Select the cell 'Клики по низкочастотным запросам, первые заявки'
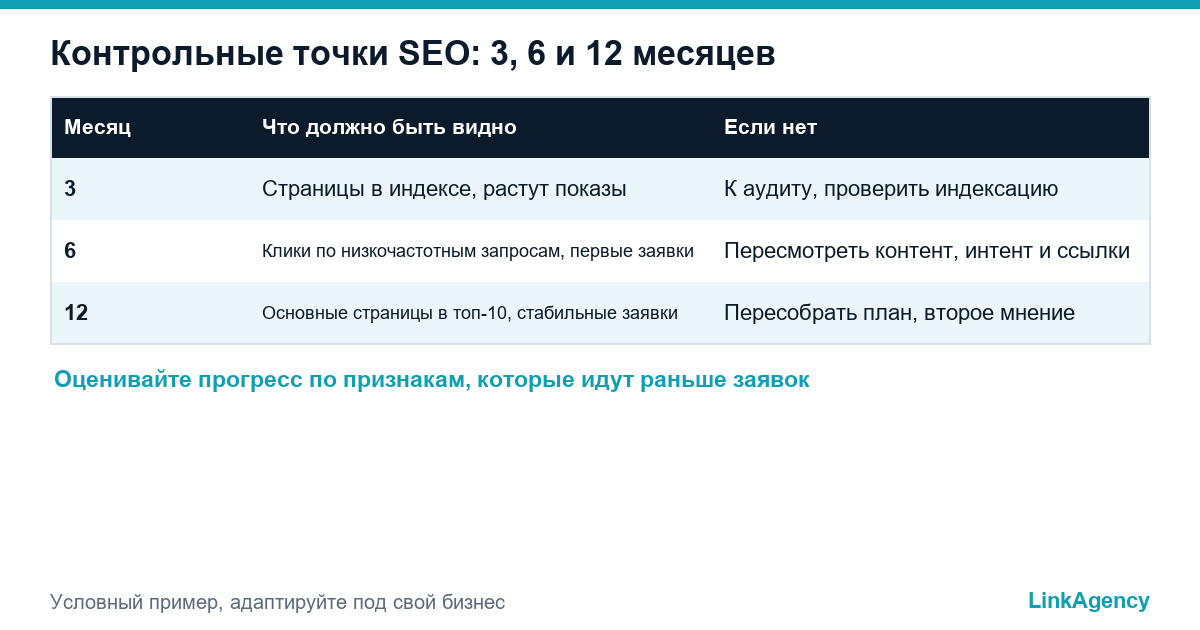 tap(478, 251)
